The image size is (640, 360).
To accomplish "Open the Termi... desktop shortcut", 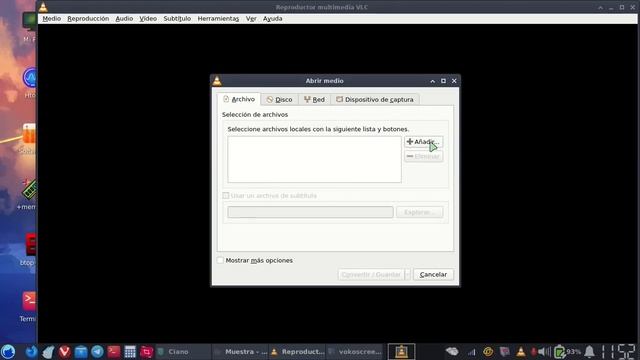I will click(x=29, y=306).
